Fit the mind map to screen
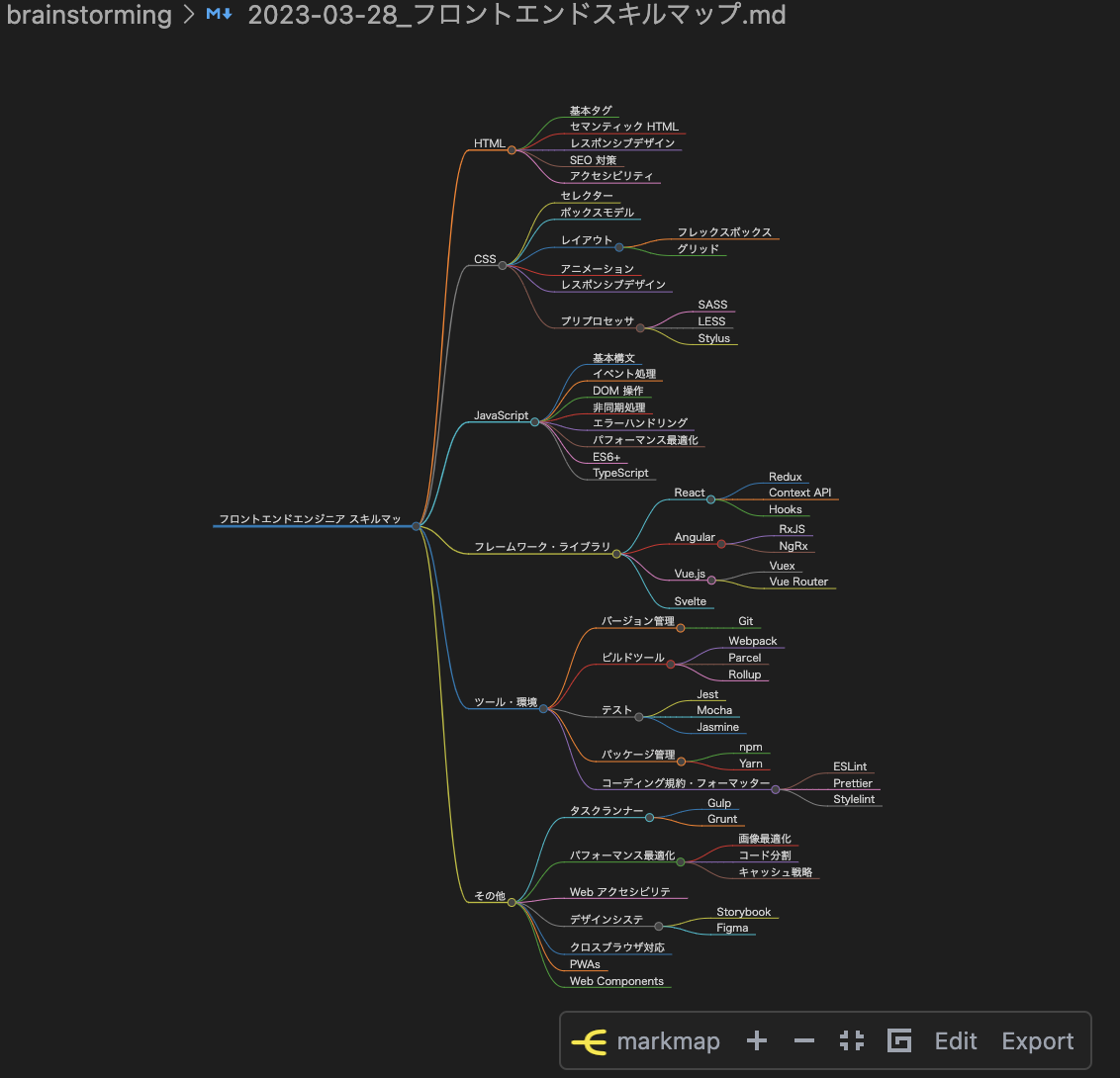The image size is (1120, 1078). [851, 1040]
